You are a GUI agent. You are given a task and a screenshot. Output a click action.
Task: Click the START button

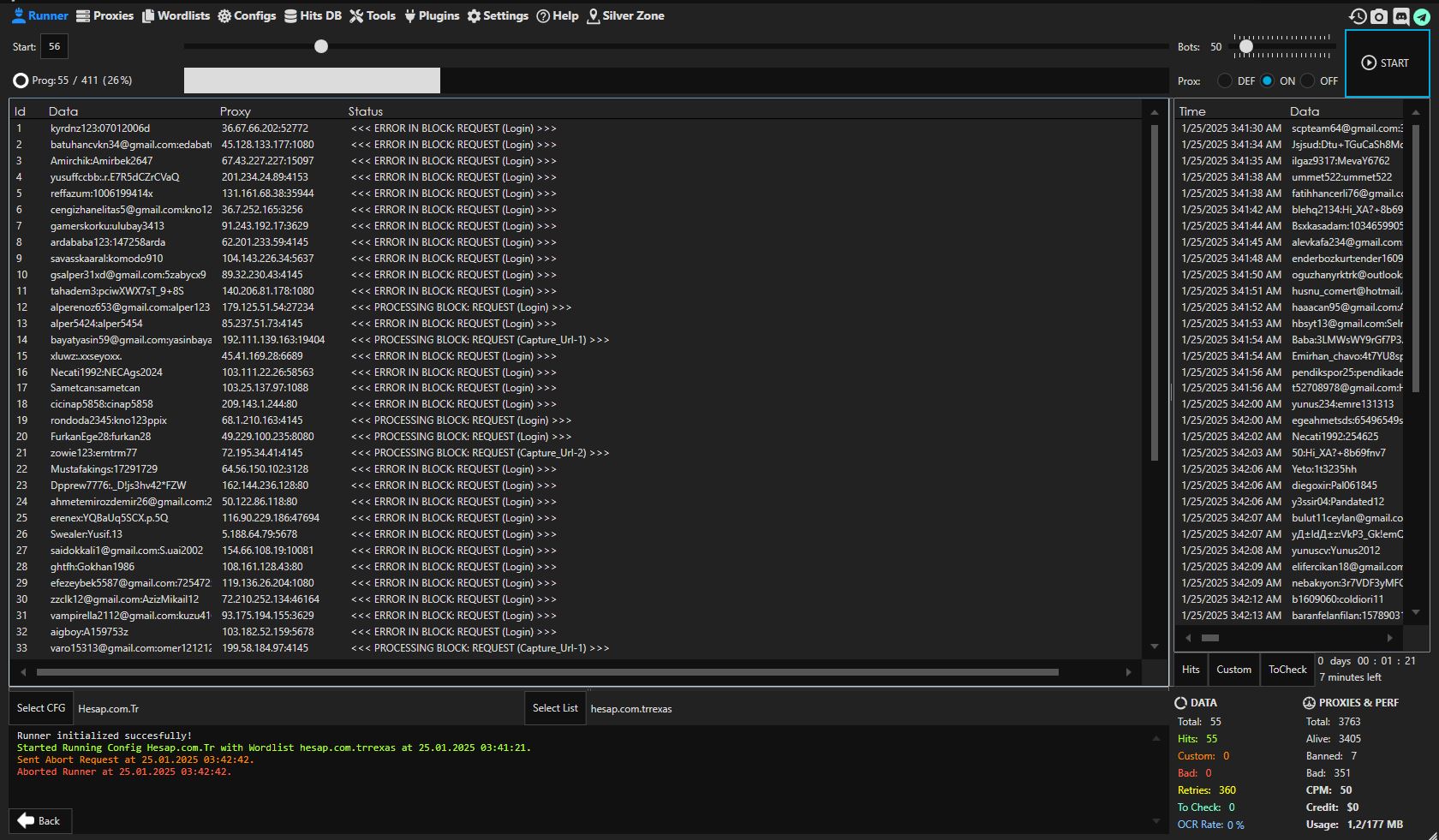pyautogui.click(x=1387, y=63)
